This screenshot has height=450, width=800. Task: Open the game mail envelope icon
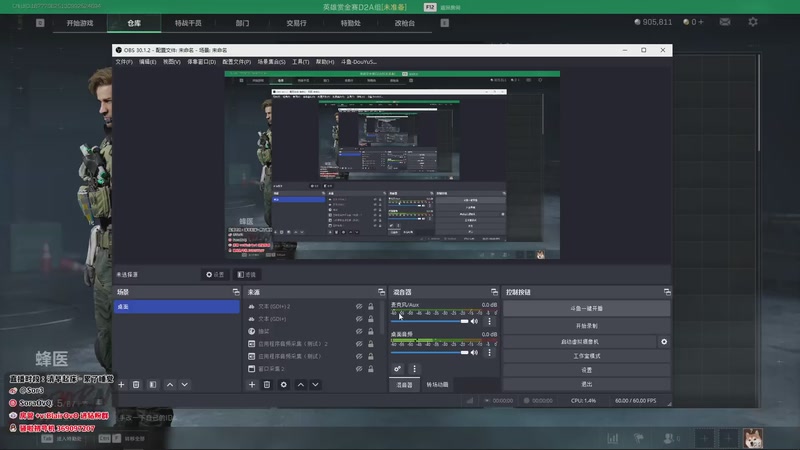724,22
